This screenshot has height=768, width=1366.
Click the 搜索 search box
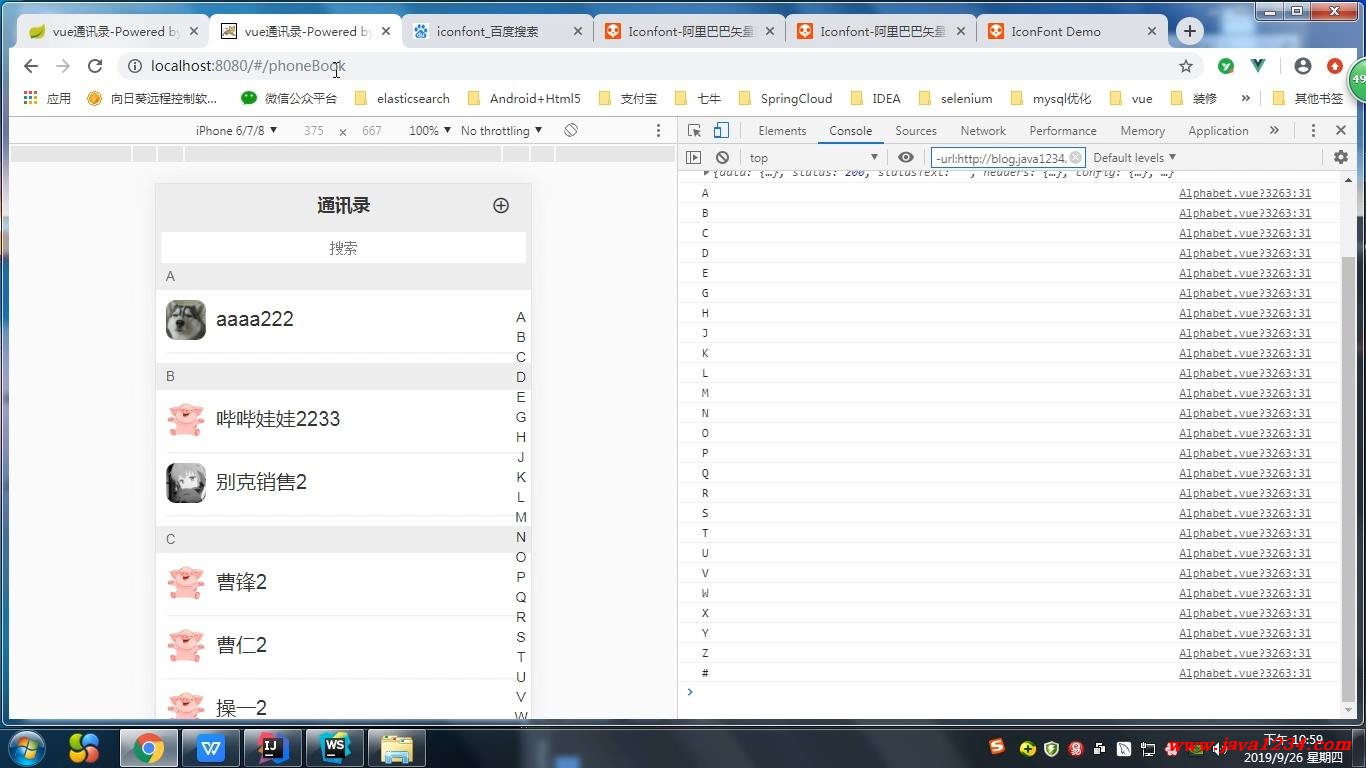pos(343,248)
